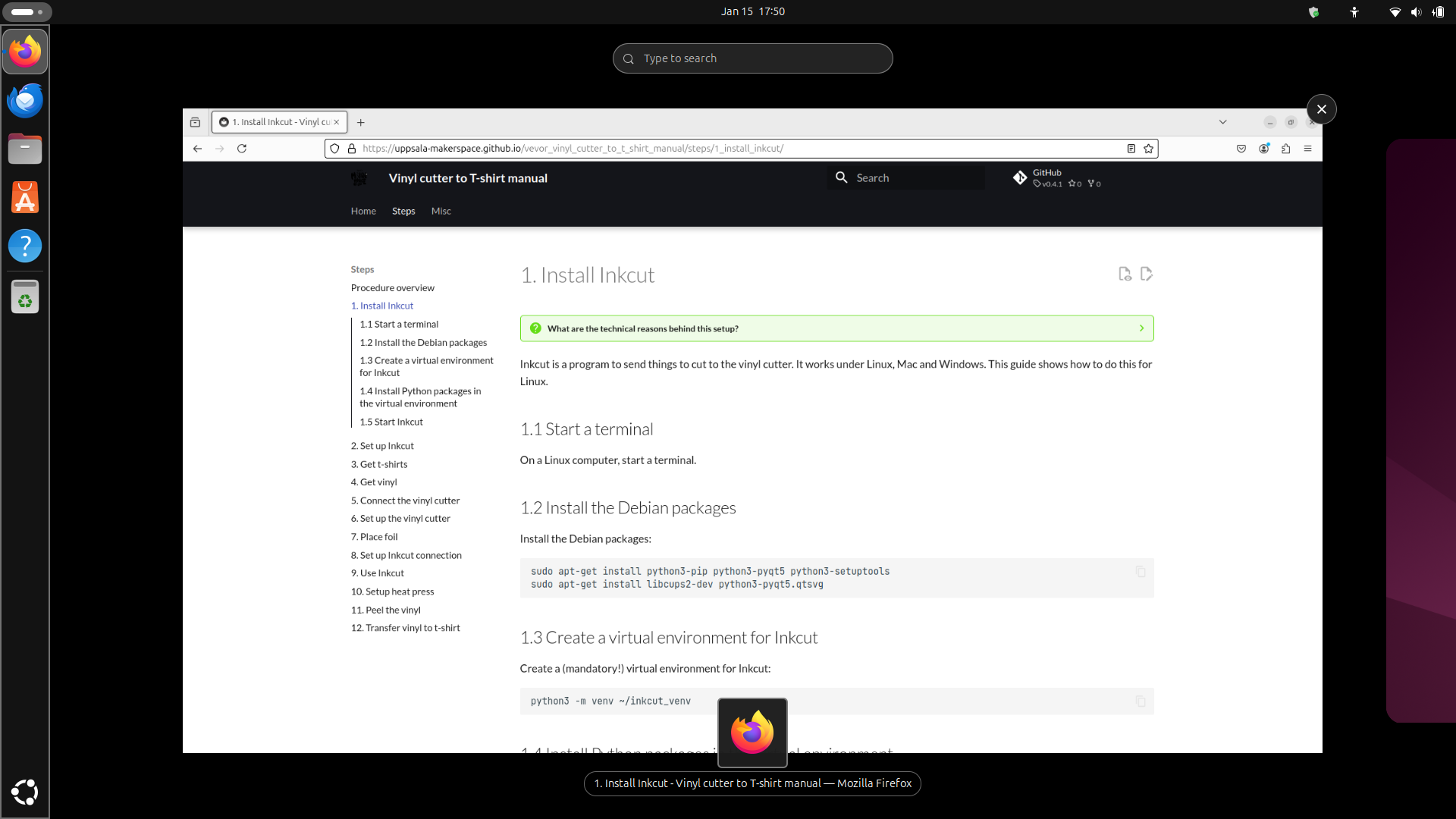Open Ubuntu App Center from the dock

(x=25, y=197)
